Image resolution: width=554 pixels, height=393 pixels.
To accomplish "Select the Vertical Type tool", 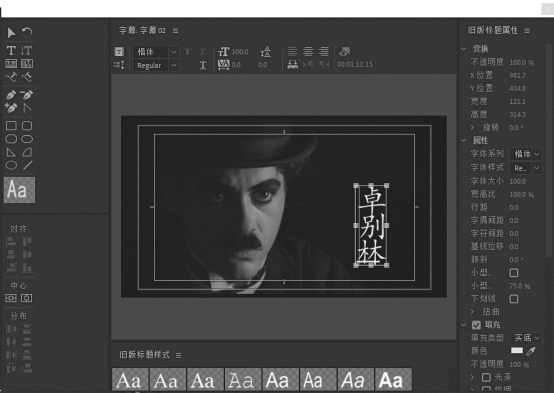I will (26, 51).
